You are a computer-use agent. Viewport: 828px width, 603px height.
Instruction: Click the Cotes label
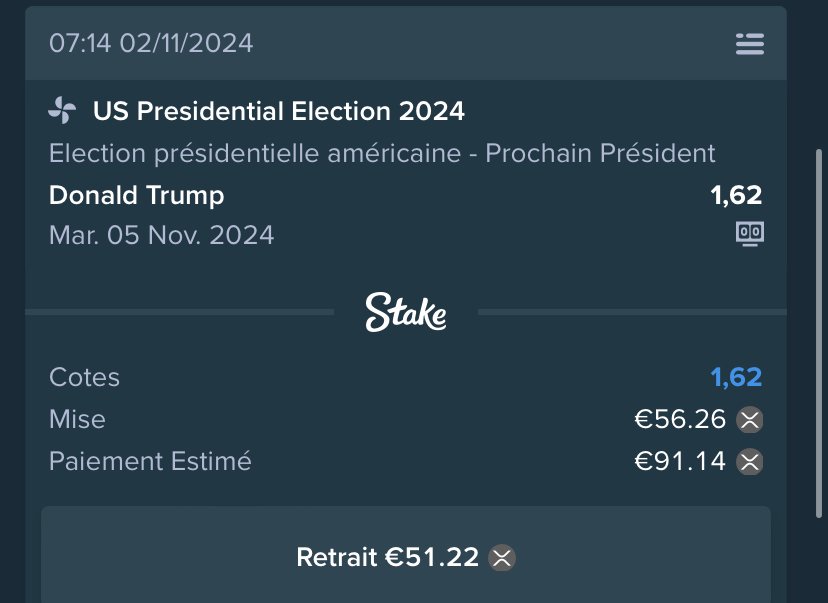click(84, 378)
